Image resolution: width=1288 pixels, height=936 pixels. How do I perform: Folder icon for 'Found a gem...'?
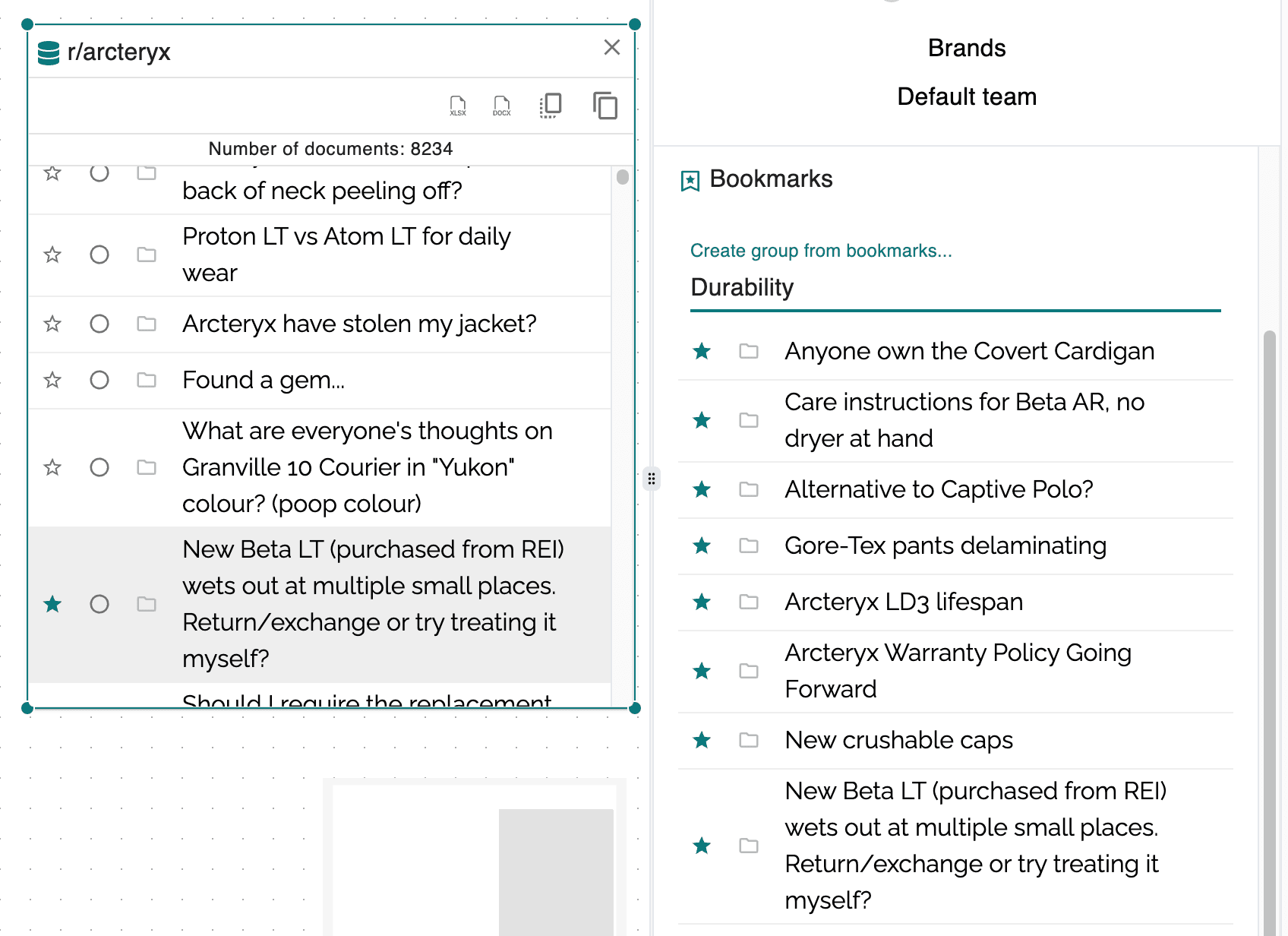click(x=147, y=380)
